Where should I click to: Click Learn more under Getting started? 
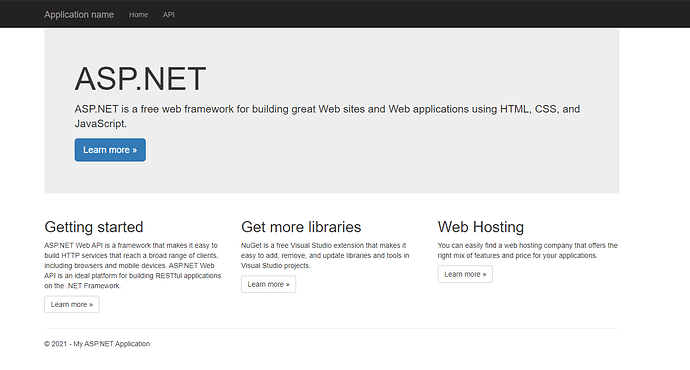72,304
